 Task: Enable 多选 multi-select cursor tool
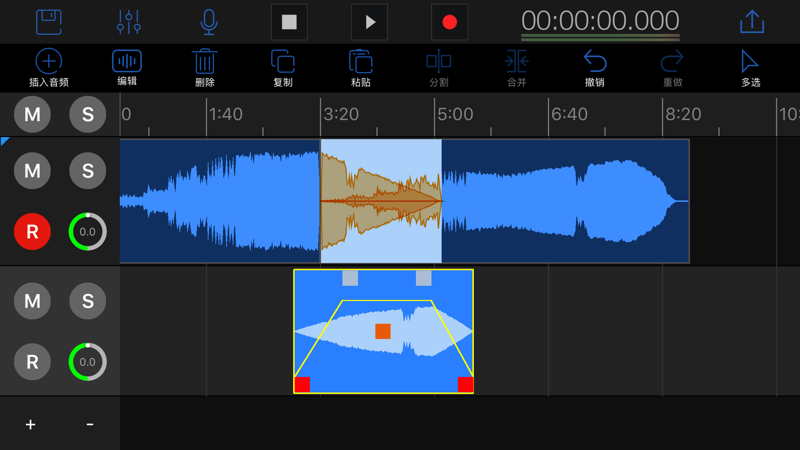[750, 68]
